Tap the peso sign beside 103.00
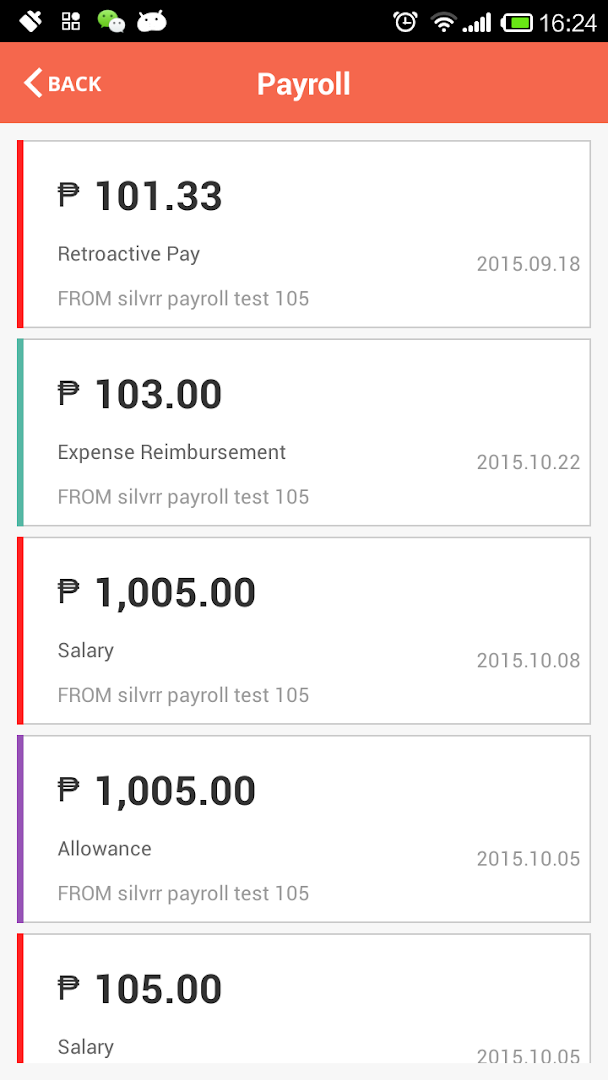 [x=68, y=393]
